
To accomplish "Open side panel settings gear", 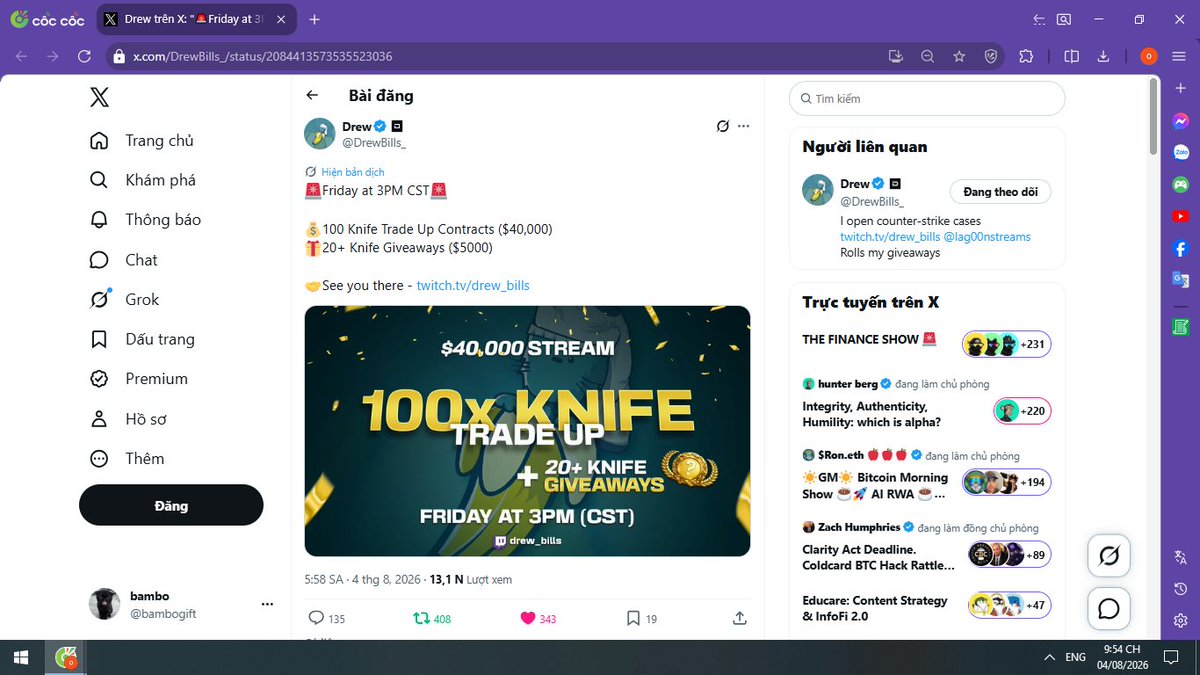I will (1181, 620).
